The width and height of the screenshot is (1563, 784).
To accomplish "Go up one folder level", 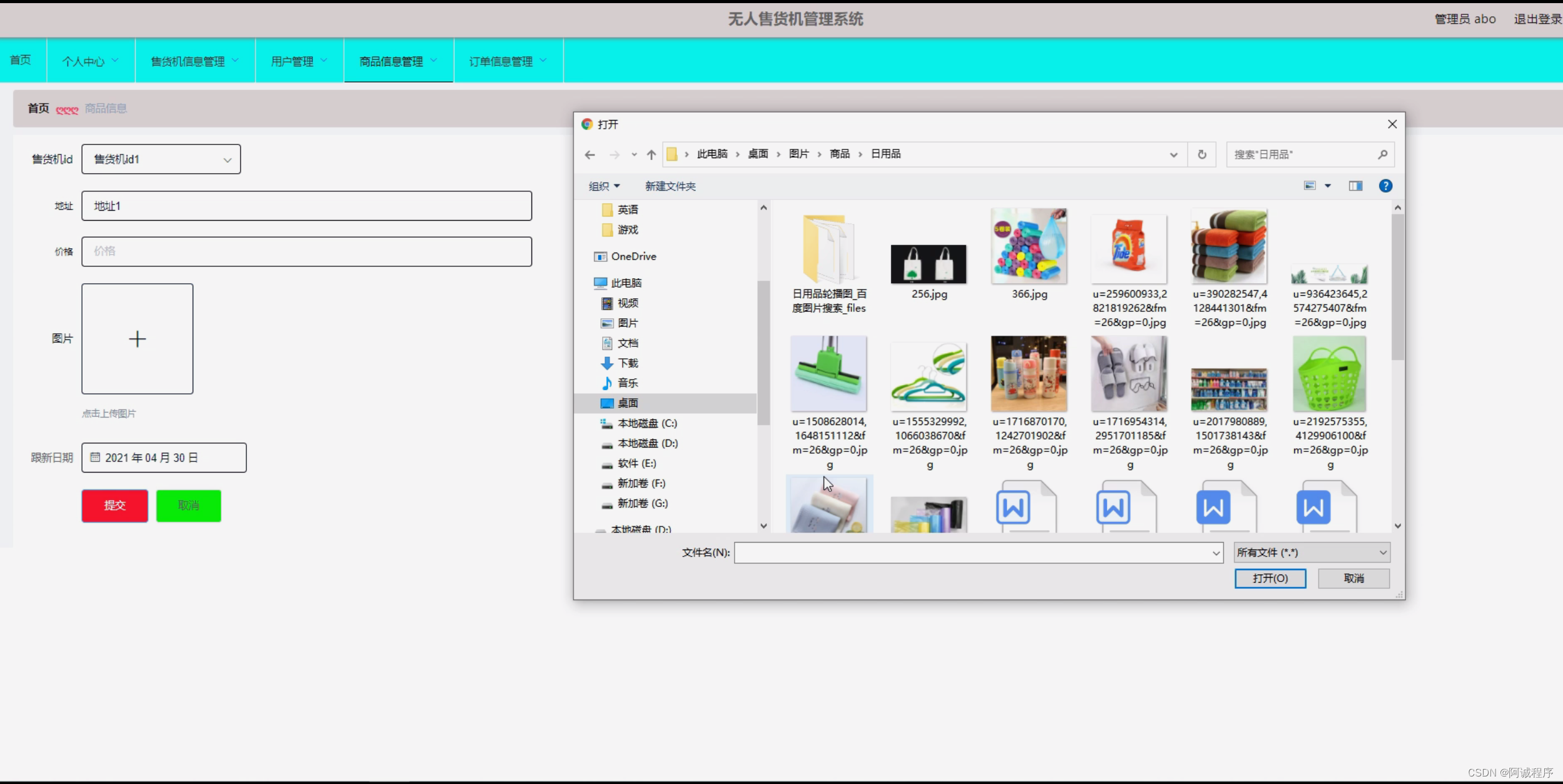I will (651, 154).
